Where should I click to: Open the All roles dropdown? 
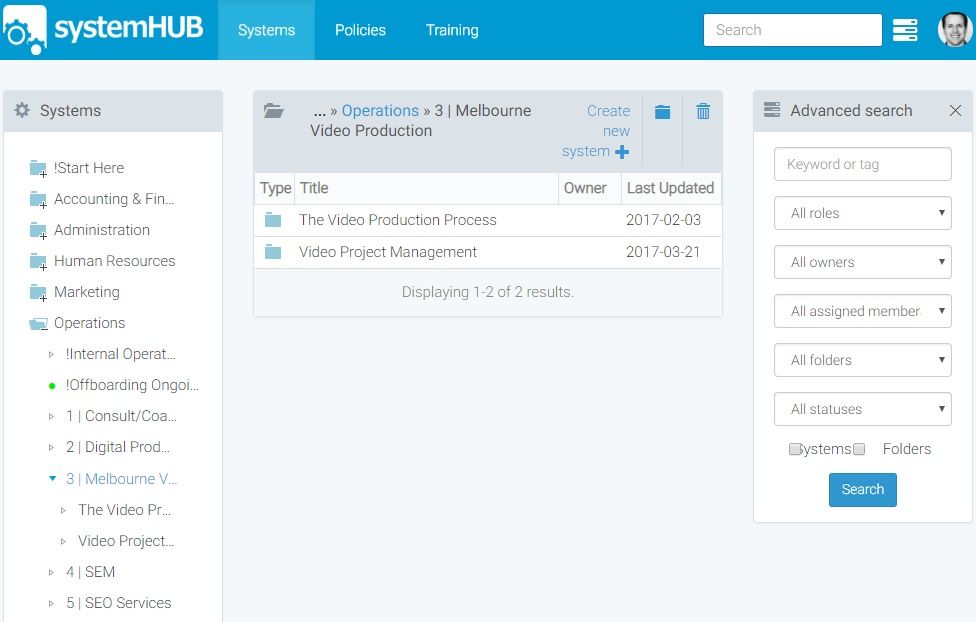(x=862, y=213)
